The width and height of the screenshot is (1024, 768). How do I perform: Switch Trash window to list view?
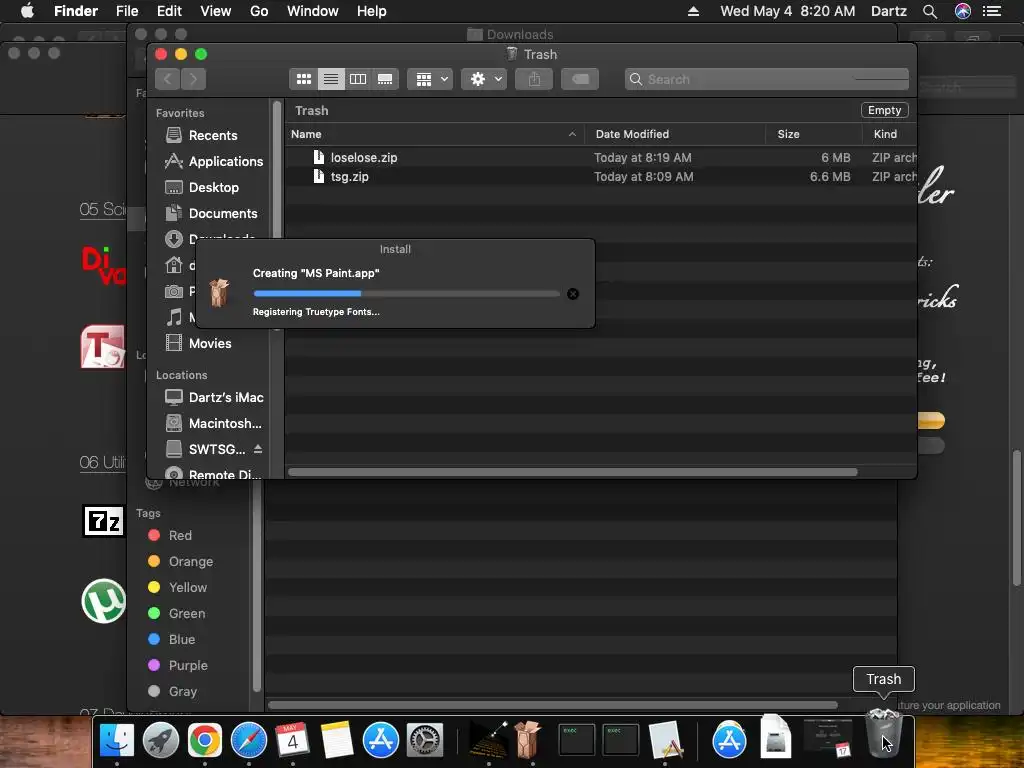click(x=331, y=79)
